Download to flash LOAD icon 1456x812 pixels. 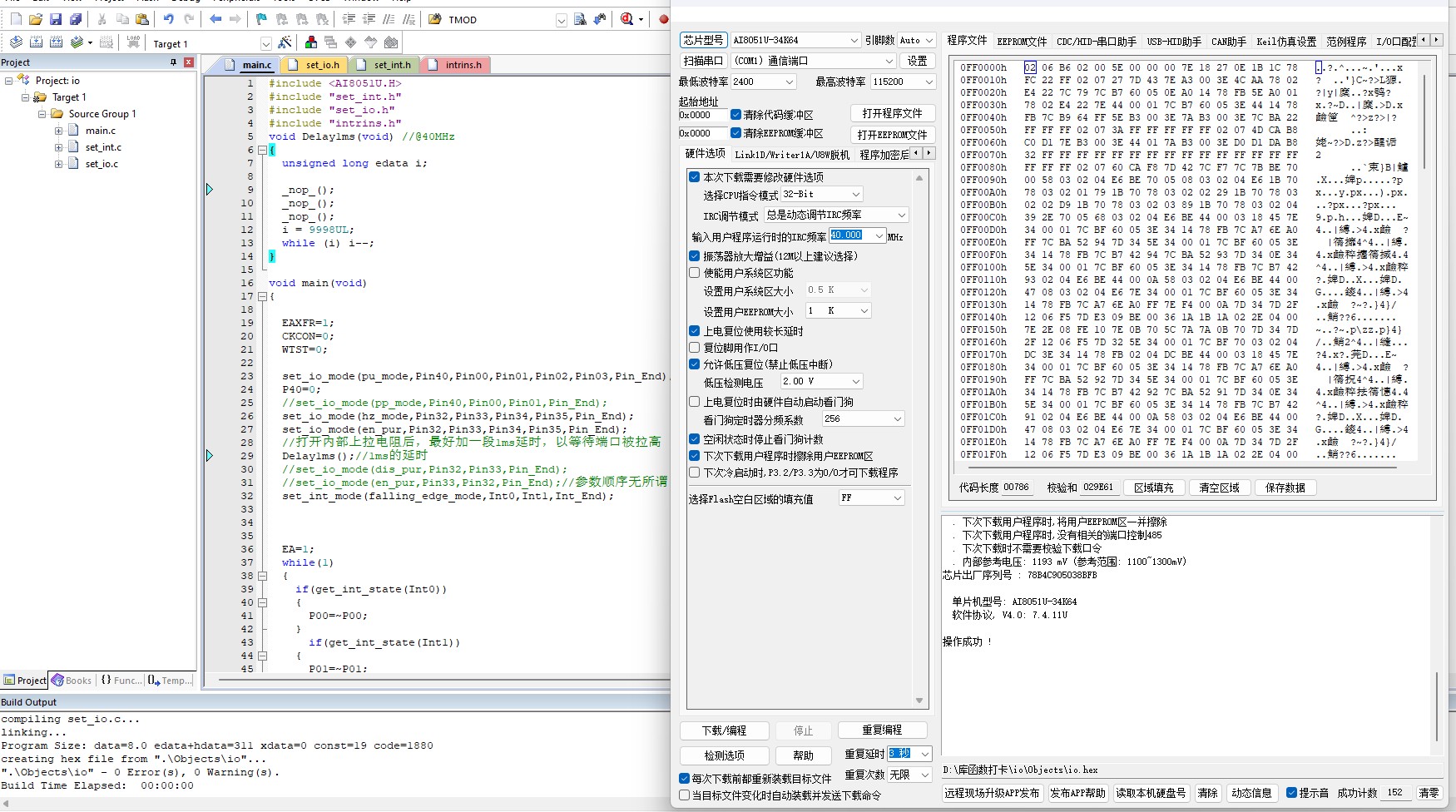point(133,42)
